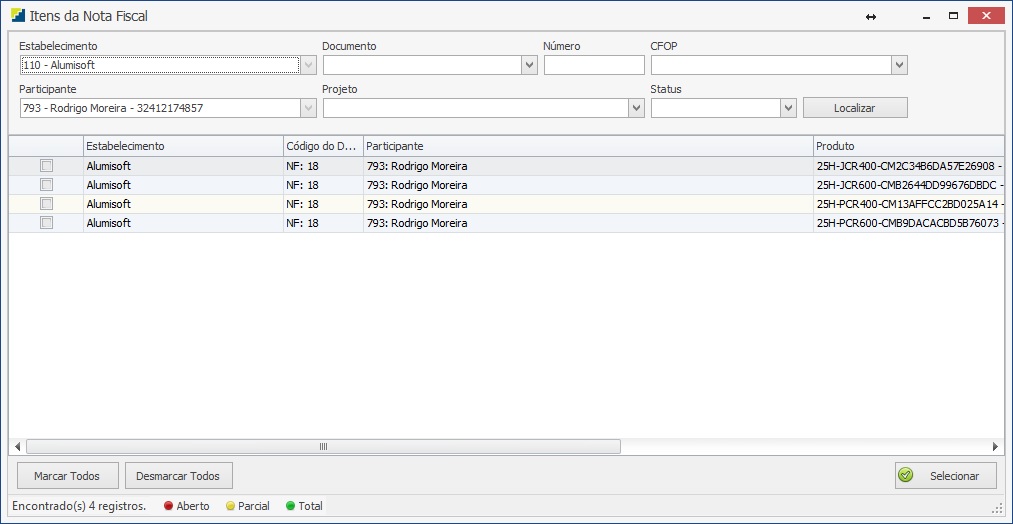Viewport: 1013px width, 524px height.
Task: Tick the checkbox for the 25H-JCR600 row
Action: (46, 185)
